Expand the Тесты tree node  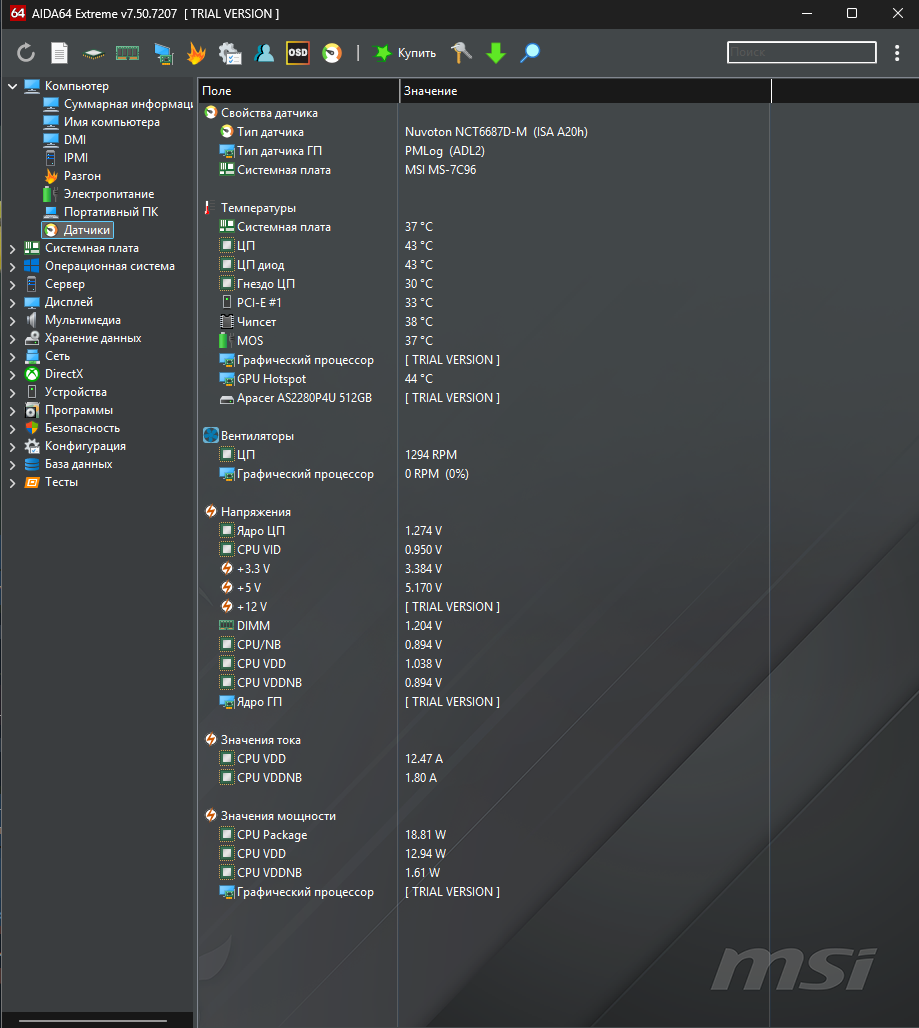[x=12, y=482]
